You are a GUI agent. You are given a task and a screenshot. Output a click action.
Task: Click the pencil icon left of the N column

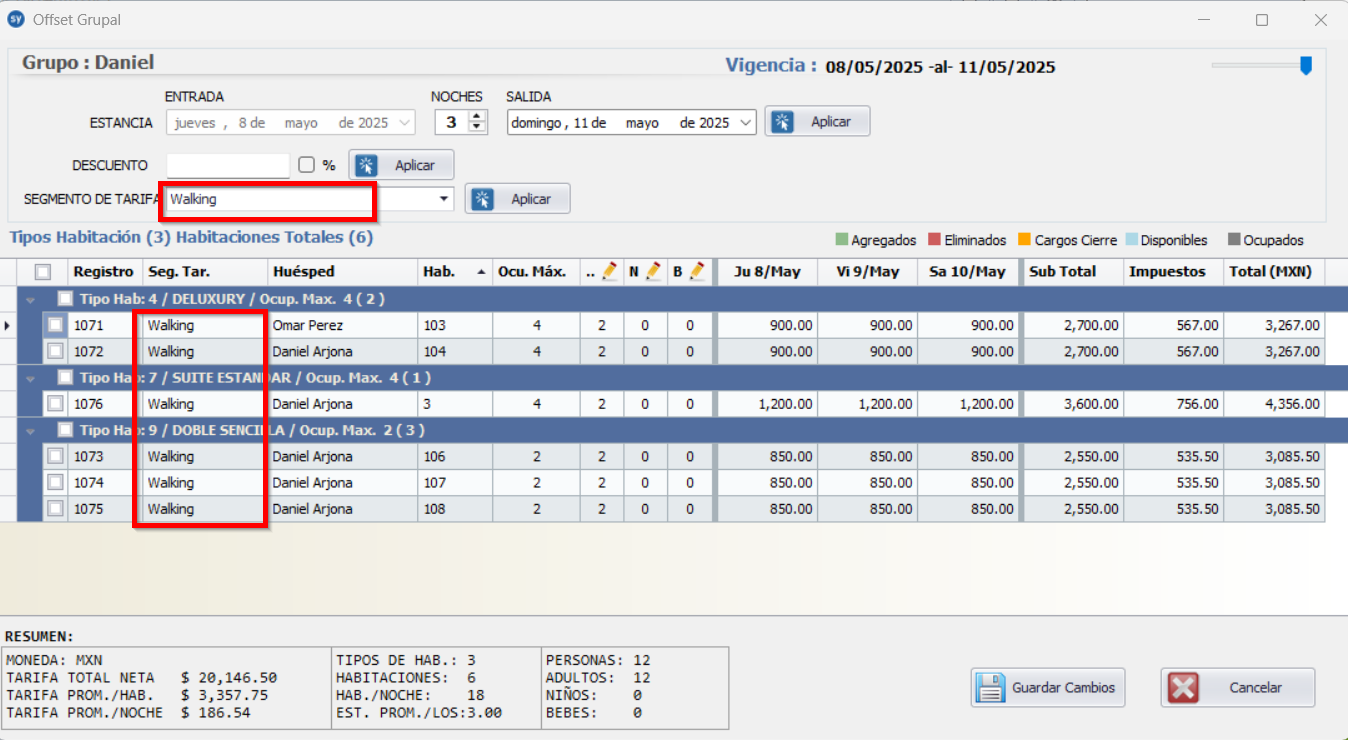609,271
